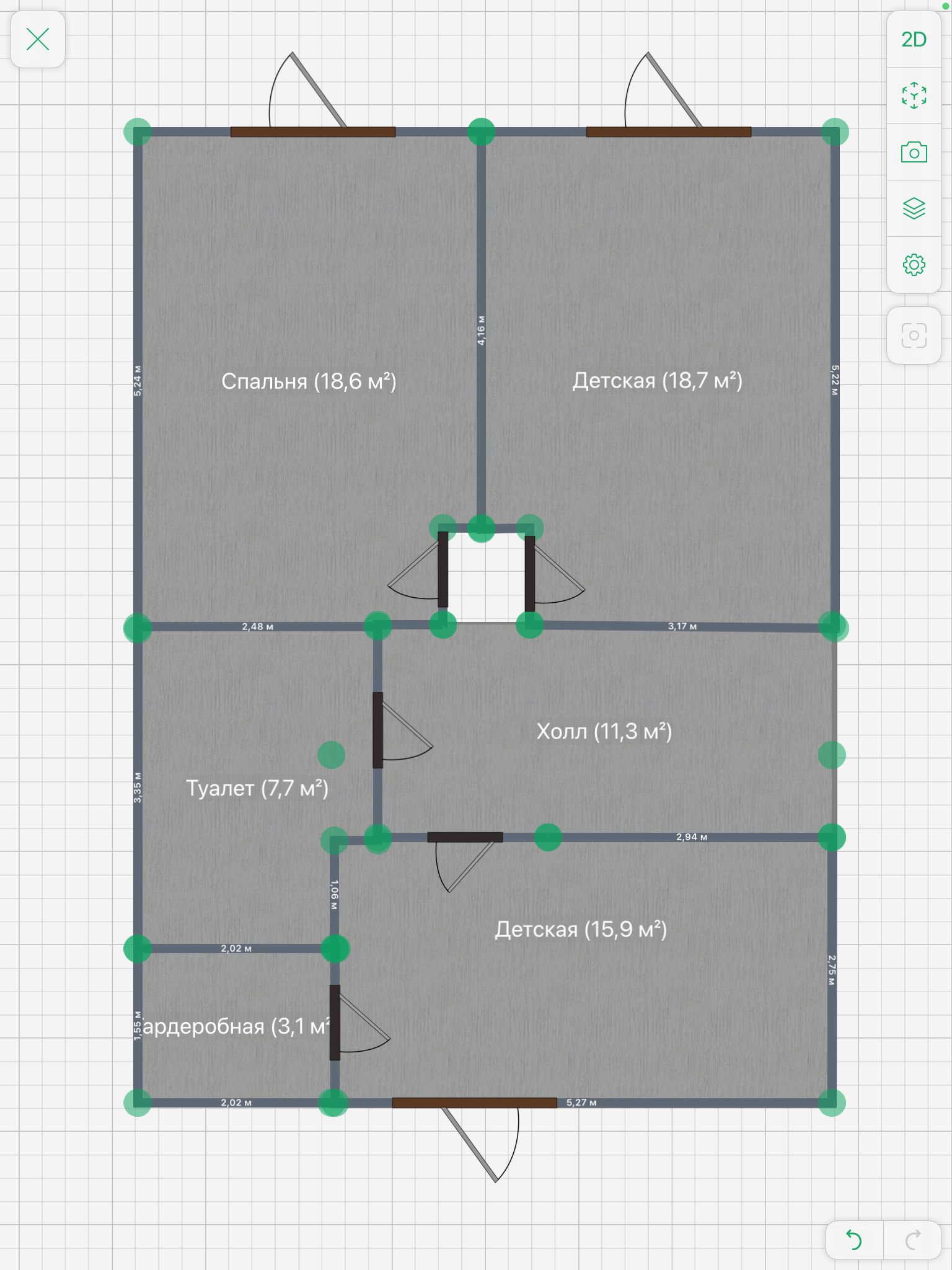Select the bottom entrance door on 5,27 м wall

coord(475,1103)
